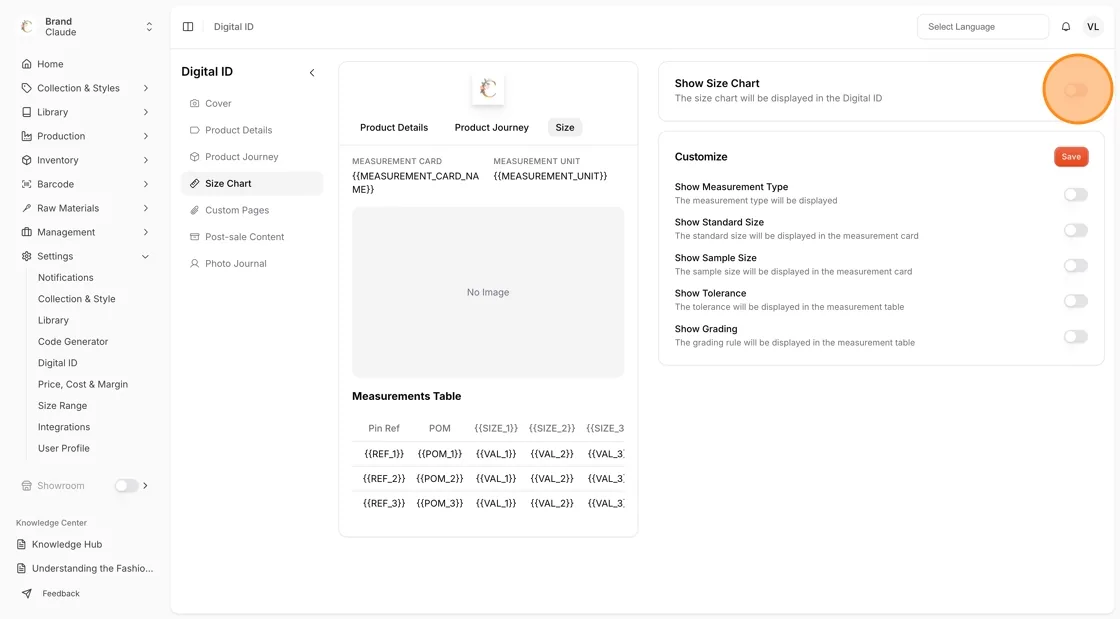The image size is (1120, 619).
Task: Click the Home icon in sidebar
Action: click(x=26, y=64)
